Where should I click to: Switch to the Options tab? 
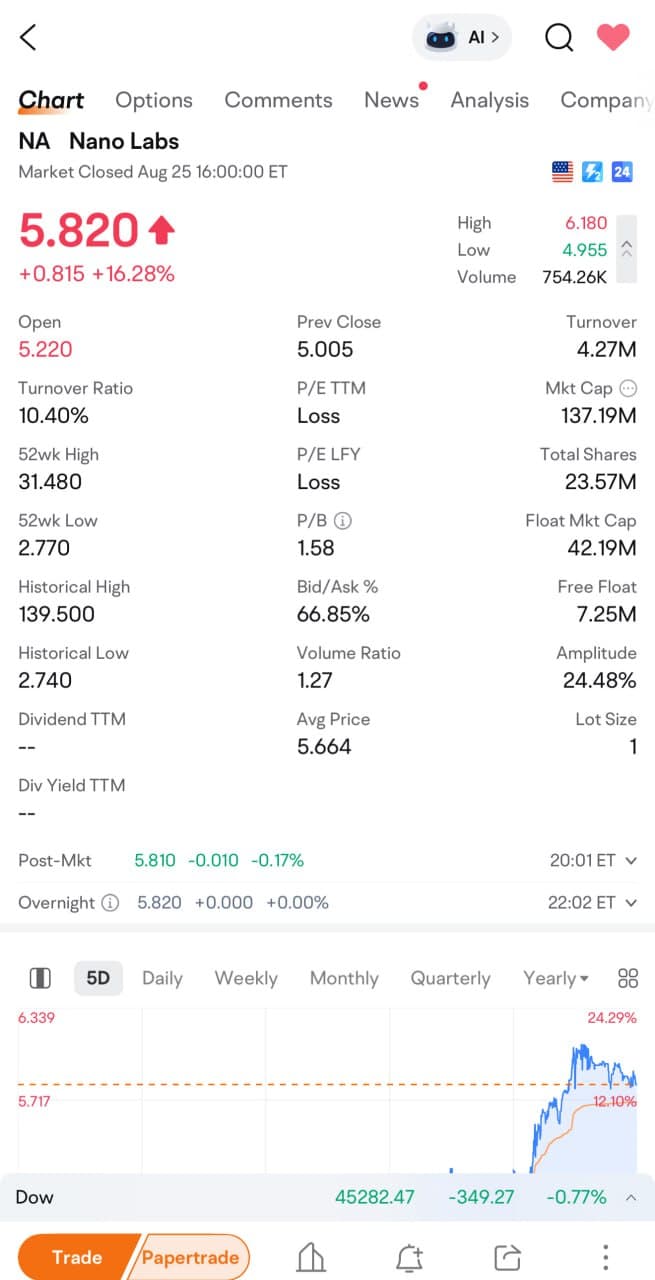(154, 100)
